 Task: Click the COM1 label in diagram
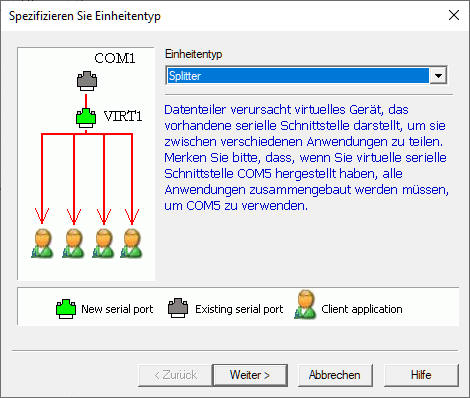(115, 58)
